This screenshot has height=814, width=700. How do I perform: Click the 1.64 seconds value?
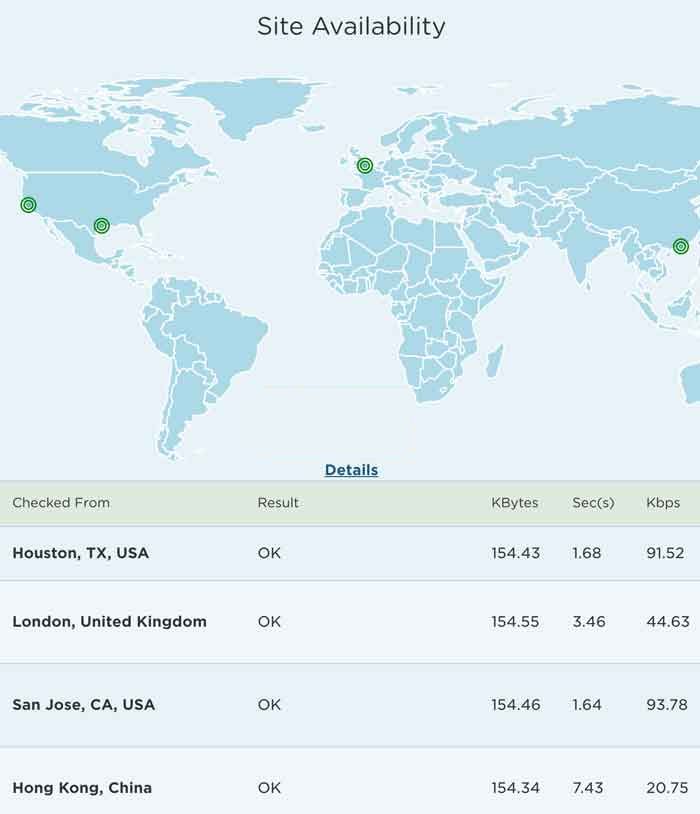[x=587, y=704]
